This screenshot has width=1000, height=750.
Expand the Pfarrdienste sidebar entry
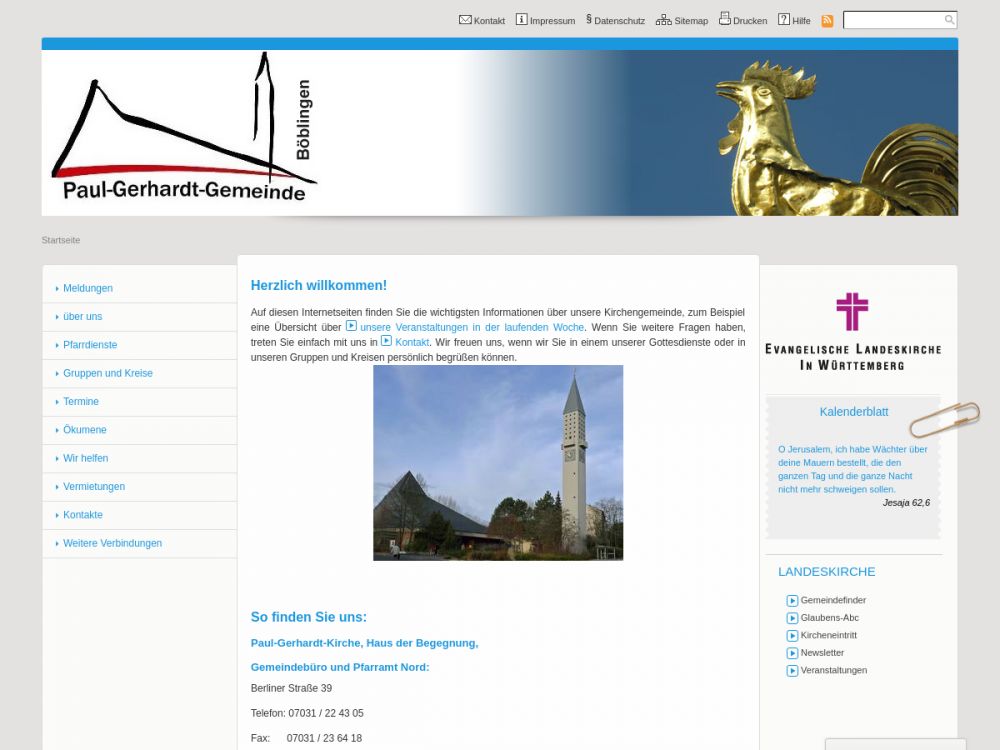[90, 345]
